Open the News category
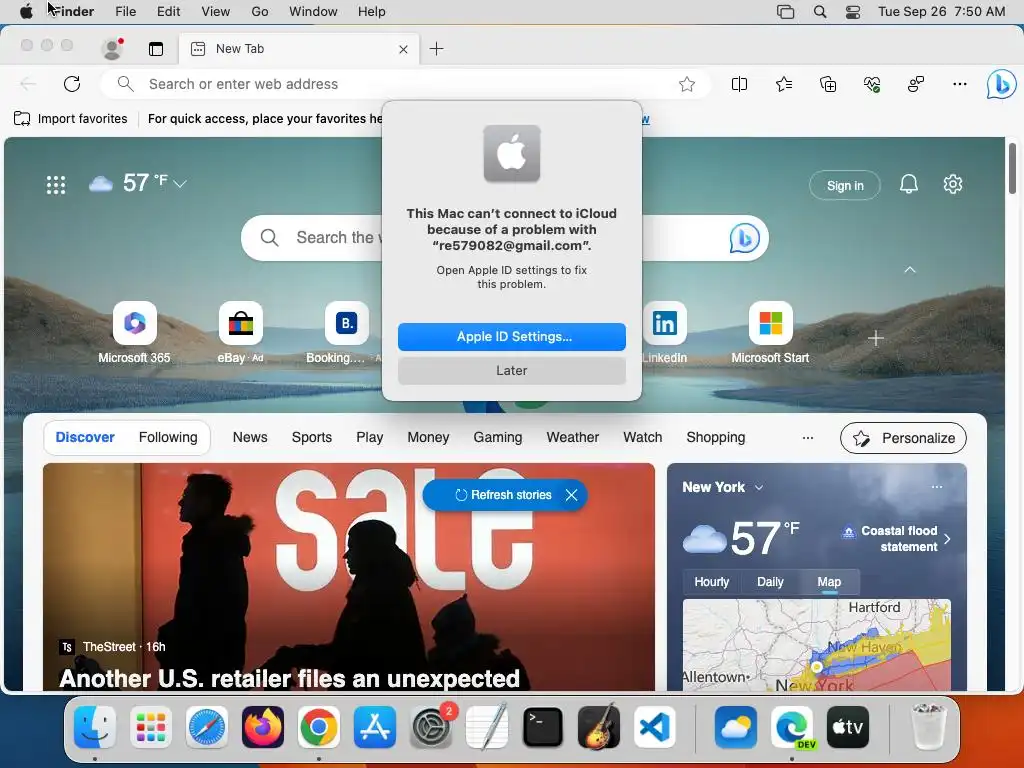This screenshot has width=1024, height=768. tap(250, 438)
